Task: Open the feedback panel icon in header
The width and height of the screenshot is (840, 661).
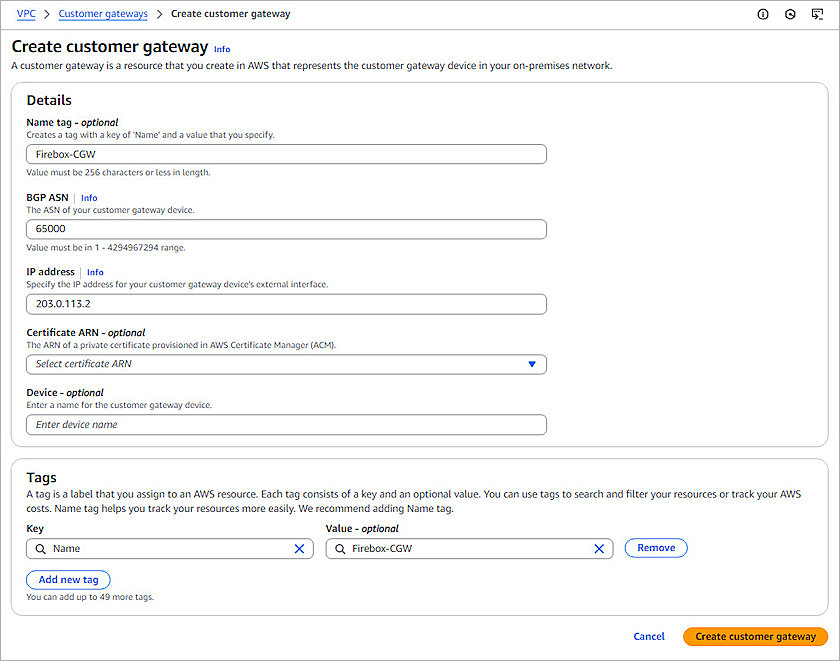Action: point(817,14)
